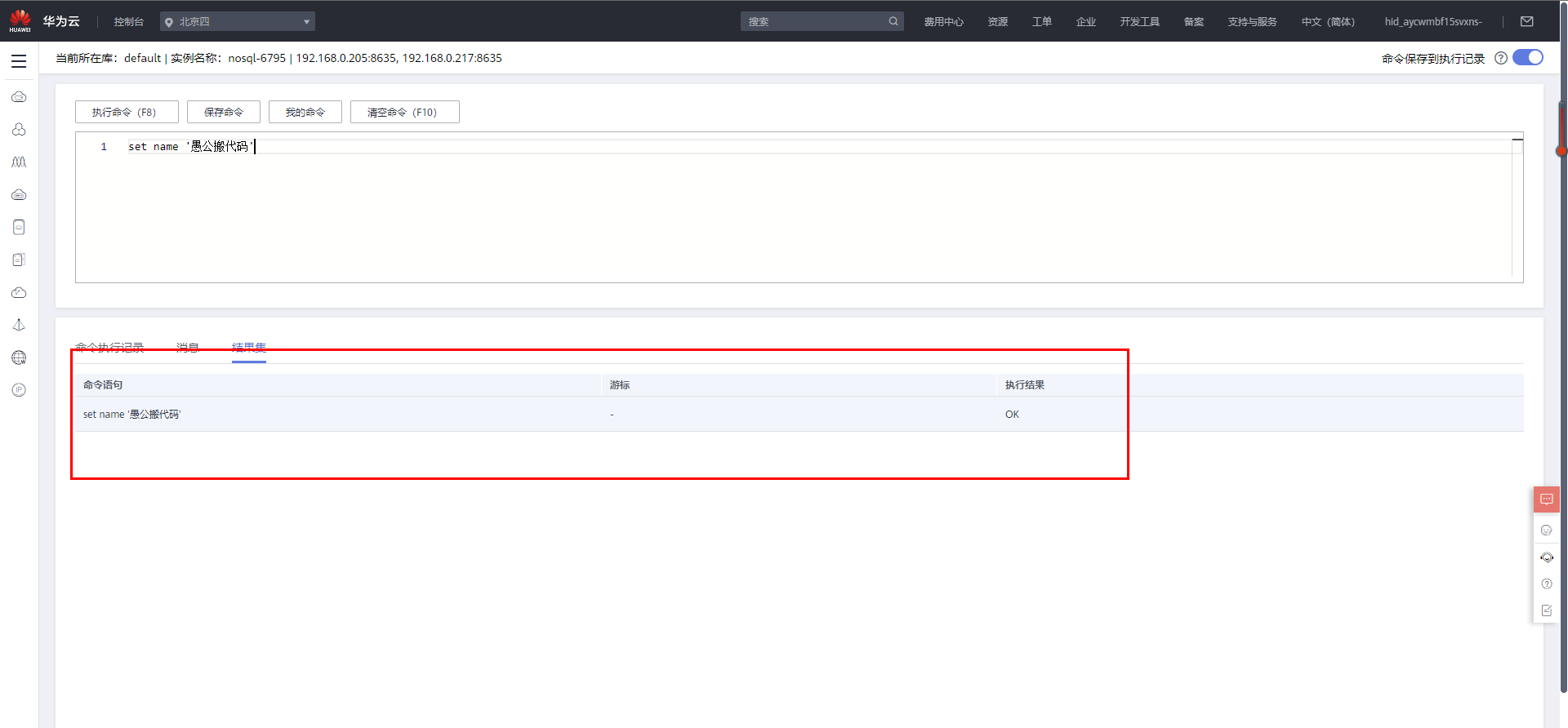Click the 执行命令 (F8) button
The image size is (1568, 728).
click(x=127, y=112)
